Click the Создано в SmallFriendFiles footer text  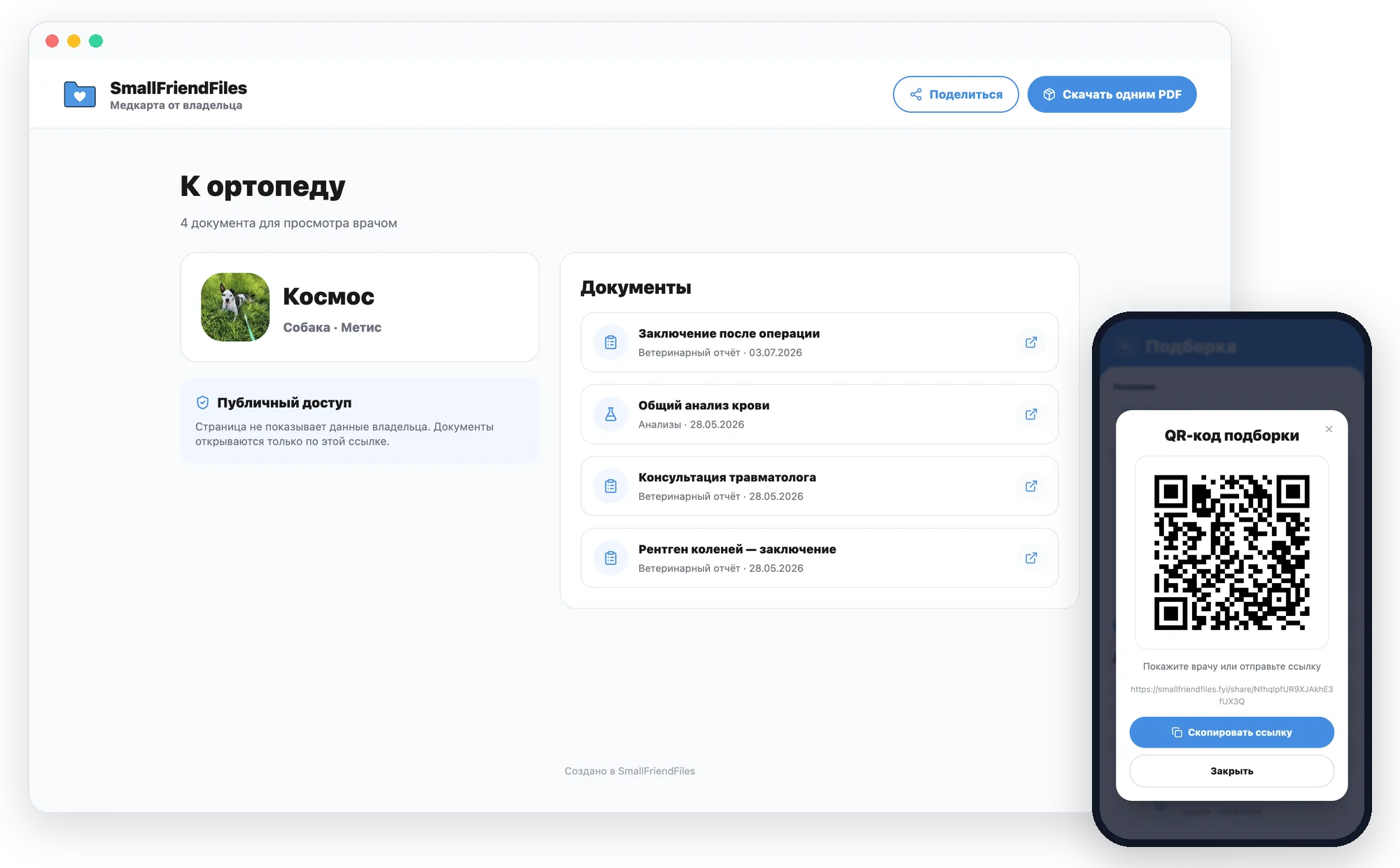[x=629, y=771]
